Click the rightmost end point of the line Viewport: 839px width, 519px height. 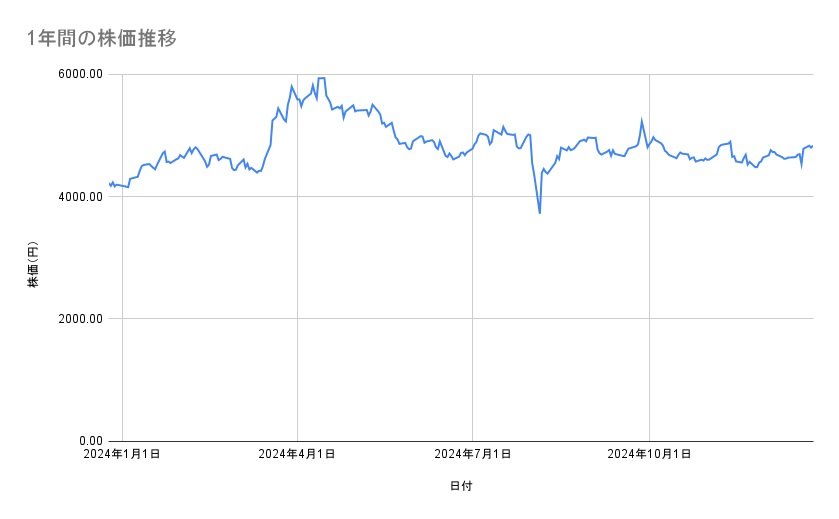click(x=812, y=146)
